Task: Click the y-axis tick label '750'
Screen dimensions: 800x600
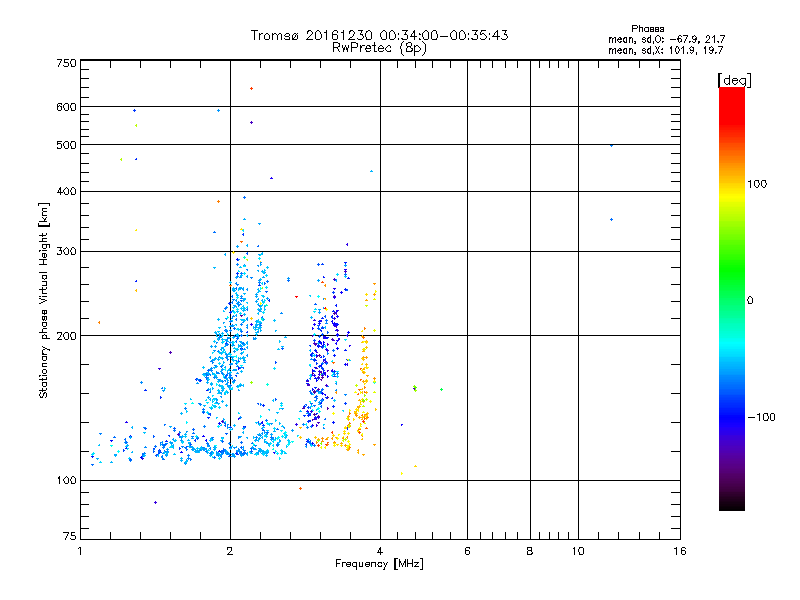Action: click(66, 63)
